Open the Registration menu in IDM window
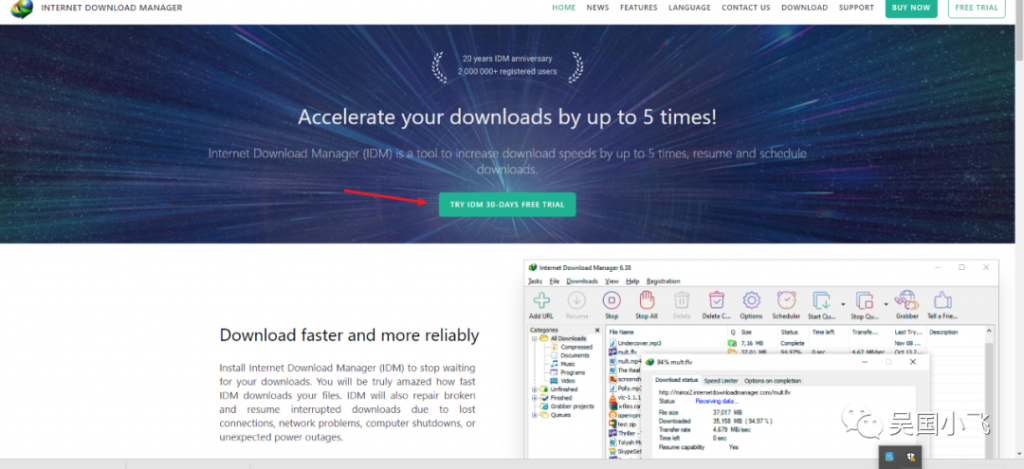The image size is (1024, 469). point(663,281)
